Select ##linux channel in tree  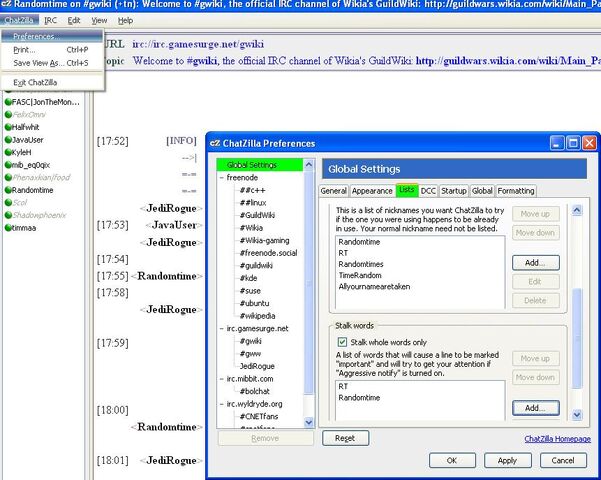click(253, 203)
